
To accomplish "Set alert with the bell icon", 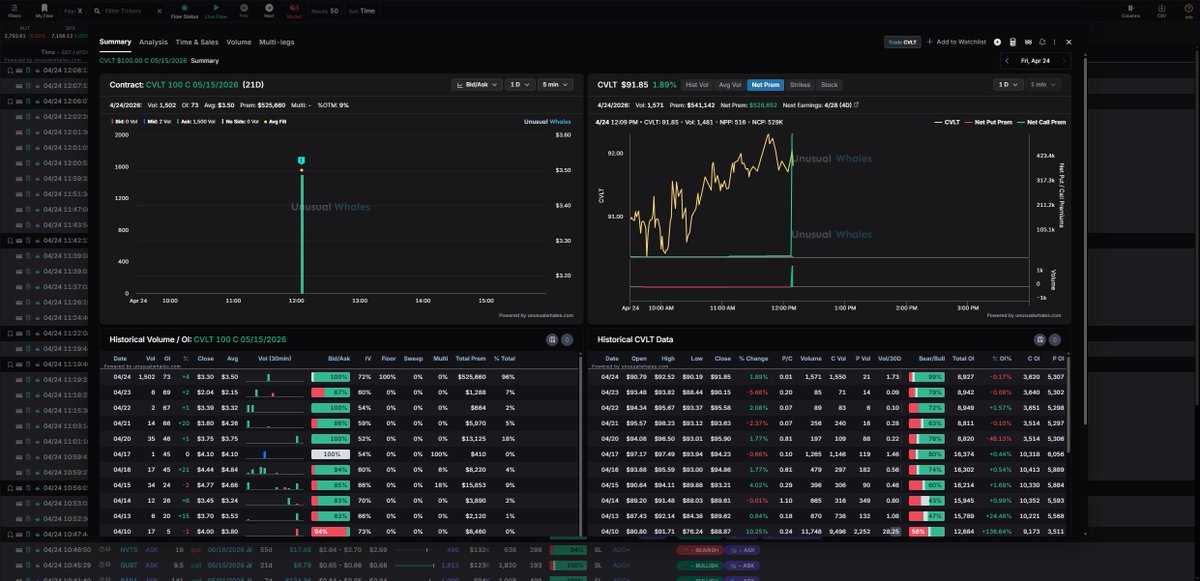I will [x=1043, y=42].
